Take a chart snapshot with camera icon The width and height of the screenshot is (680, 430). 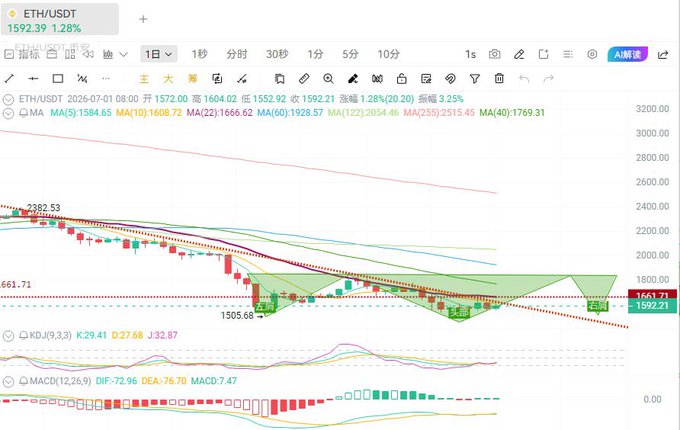pyautogui.click(x=494, y=54)
